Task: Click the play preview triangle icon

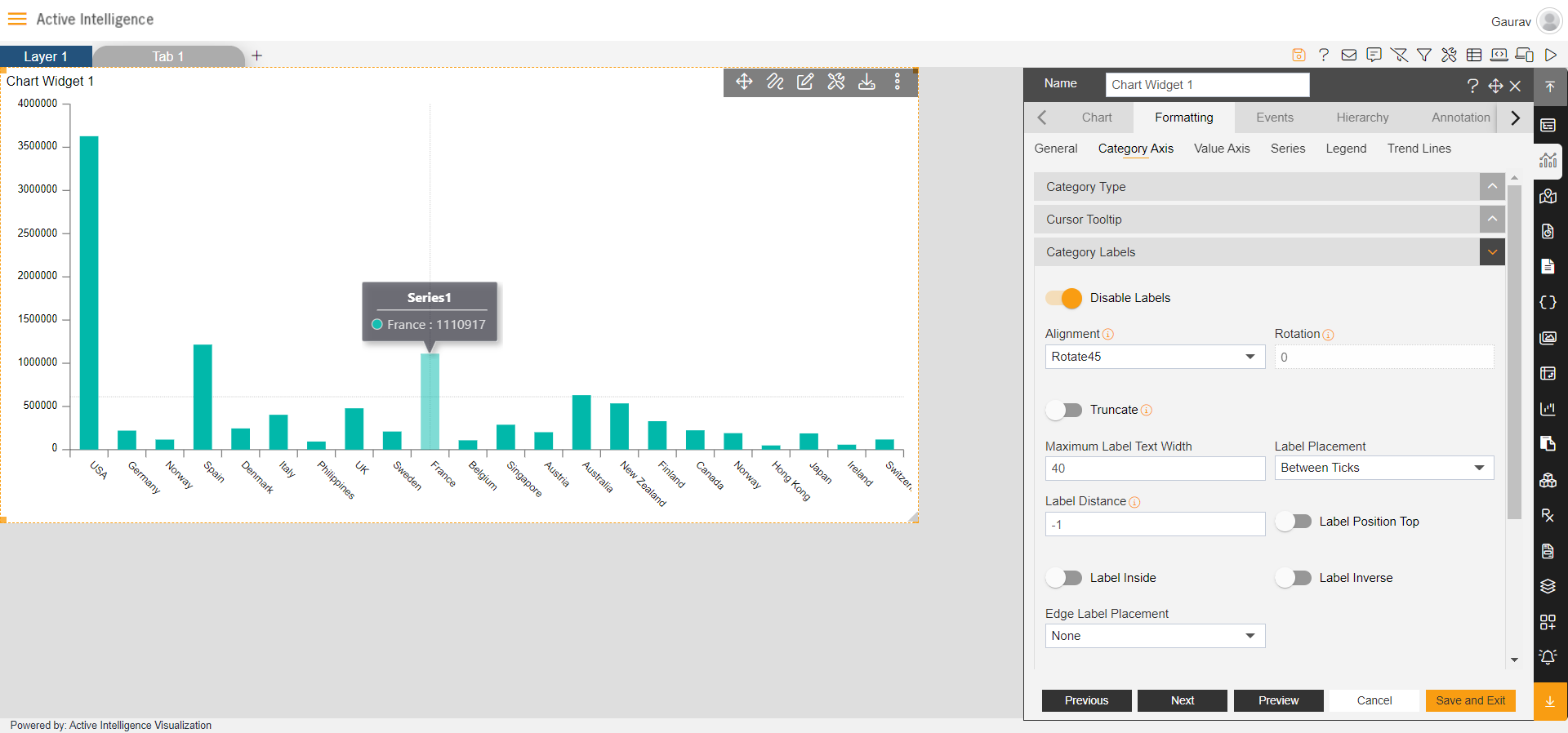Action: tap(1550, 55)
